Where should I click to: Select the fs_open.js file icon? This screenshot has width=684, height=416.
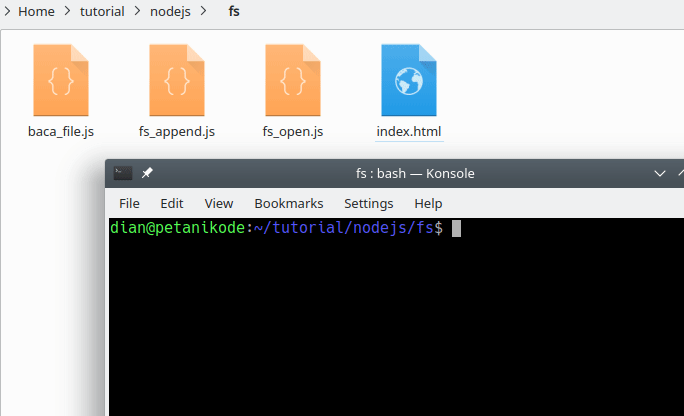(293, 80)
